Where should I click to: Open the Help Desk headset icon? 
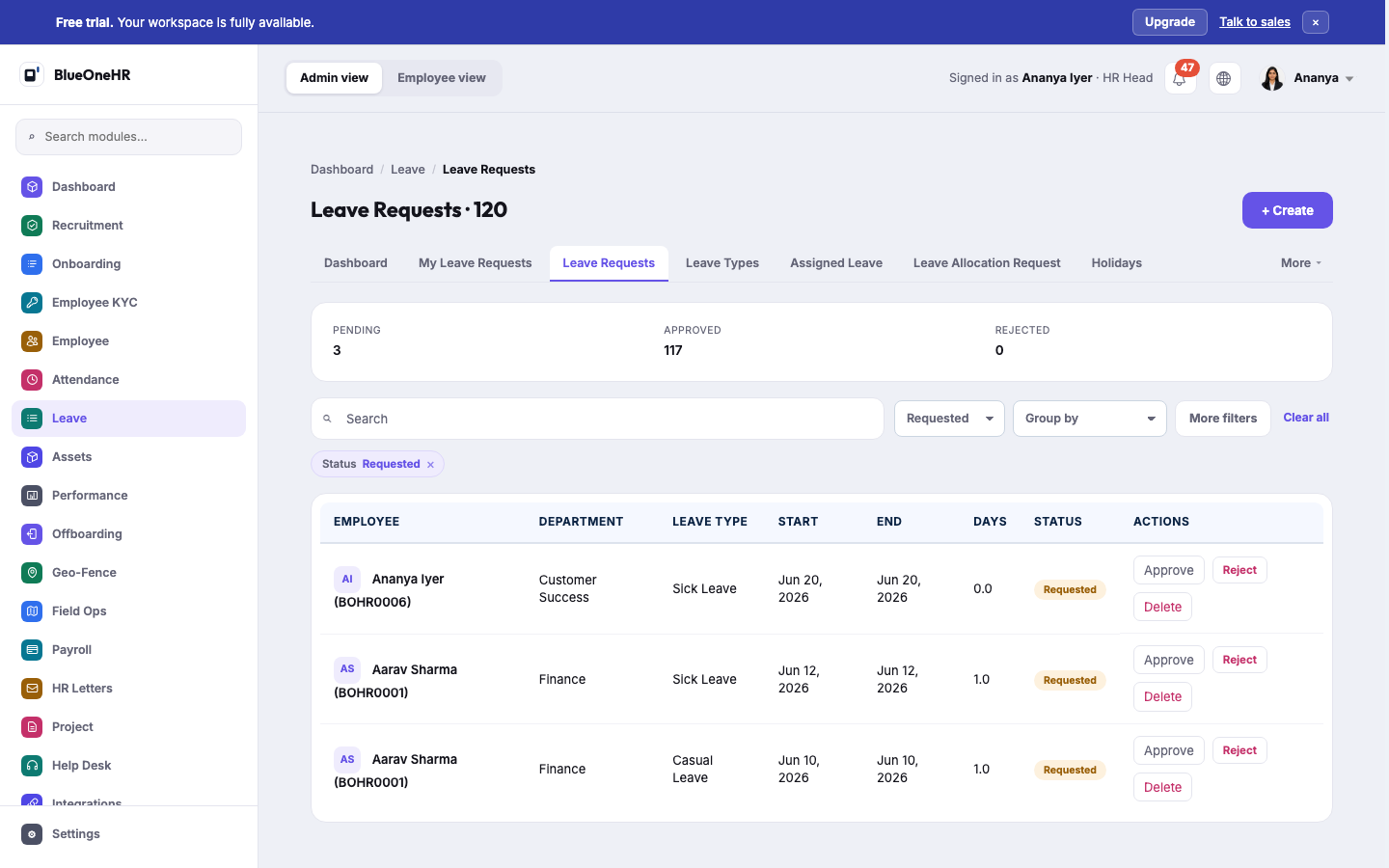click(x=32, y=765)
